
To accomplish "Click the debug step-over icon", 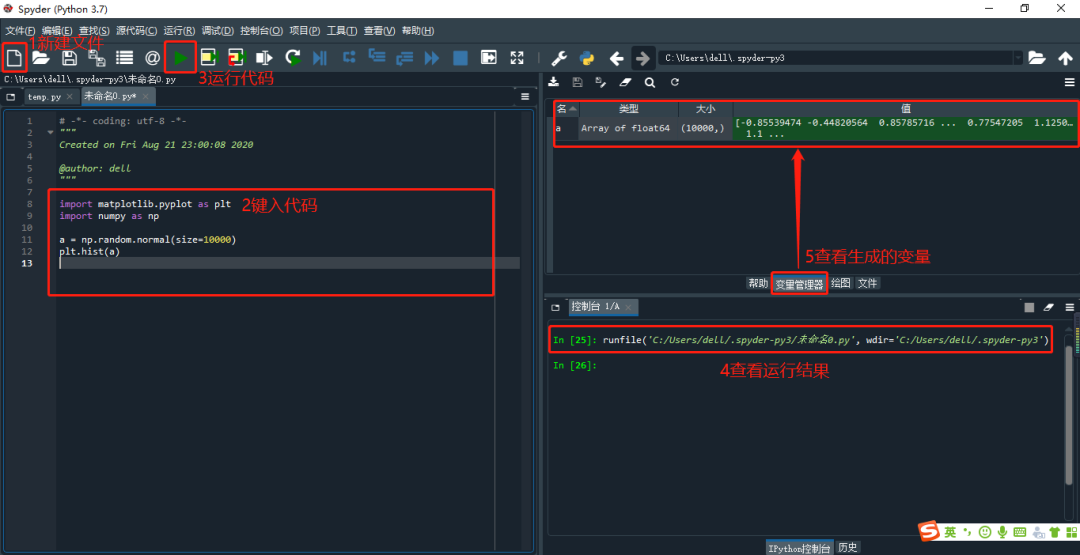I will pos(349,58).
